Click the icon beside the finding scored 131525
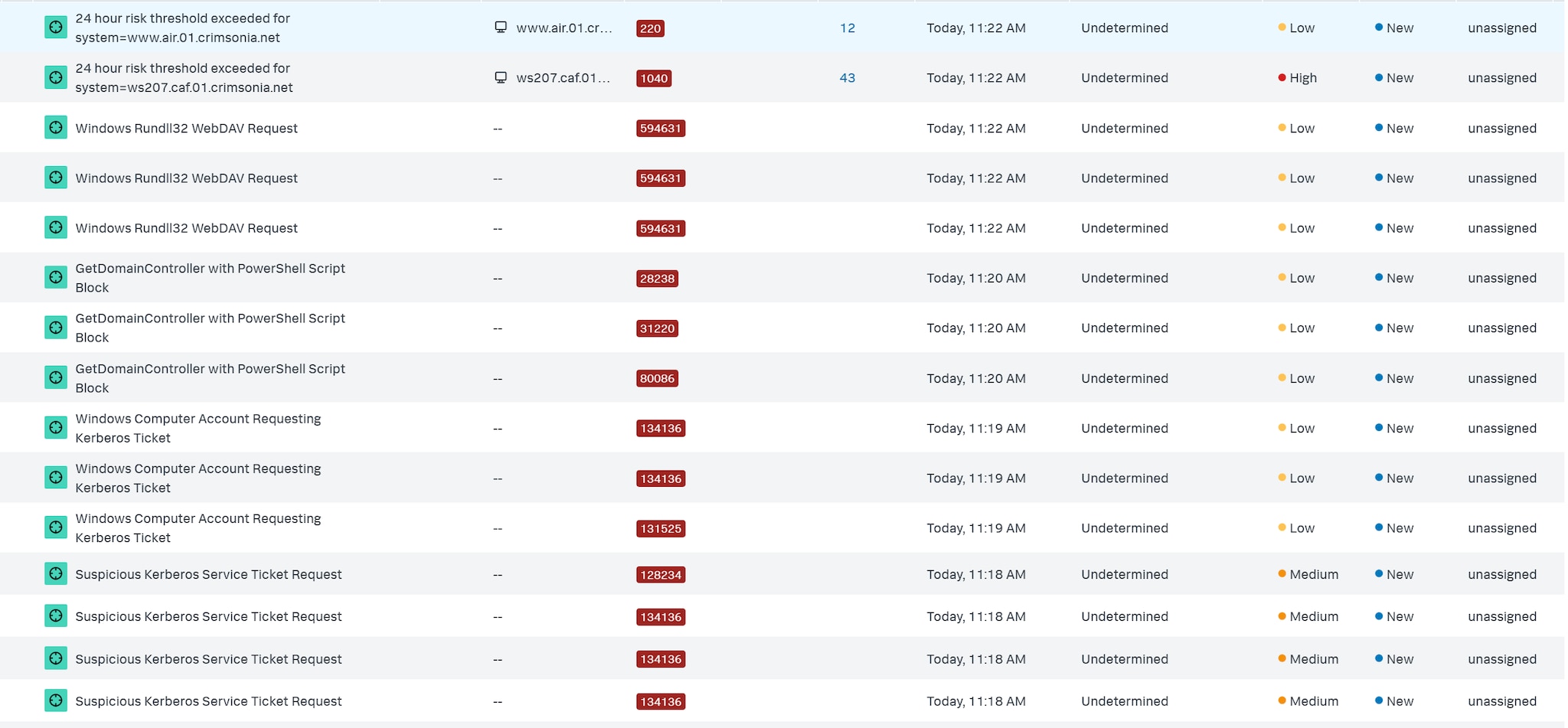 point(56,527)
